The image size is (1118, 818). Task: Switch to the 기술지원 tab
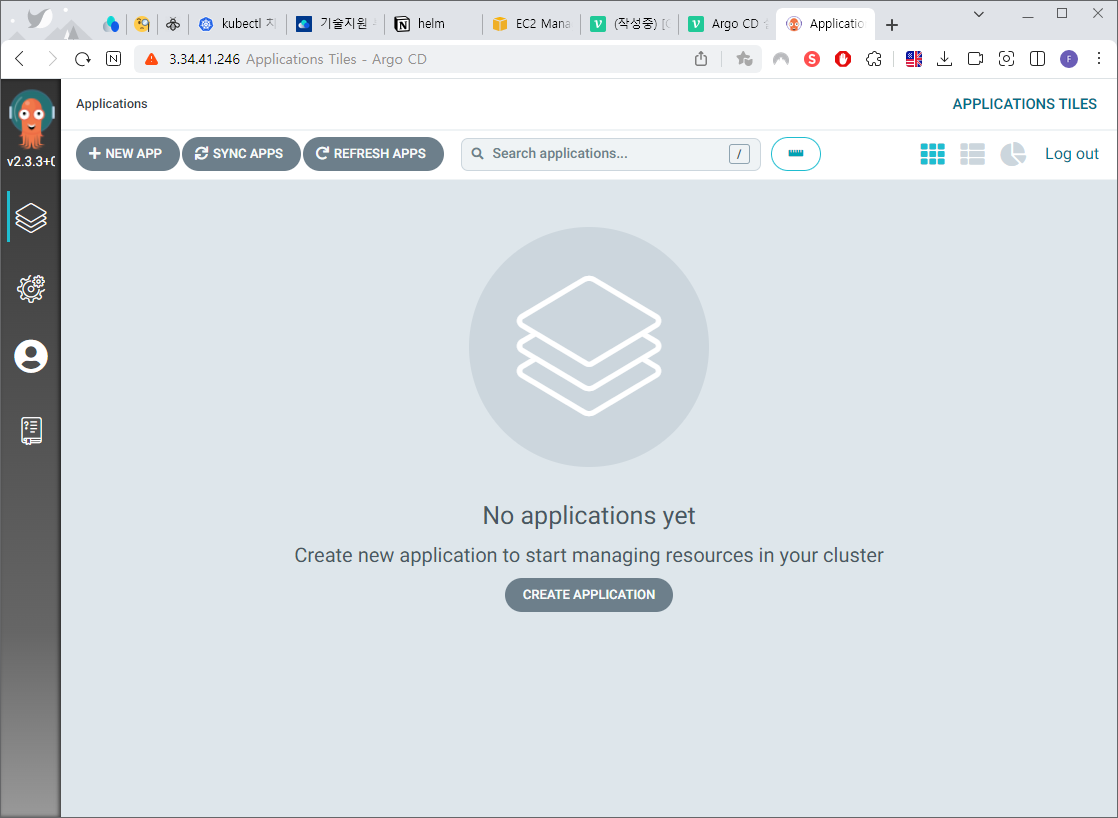click(336, 24)
